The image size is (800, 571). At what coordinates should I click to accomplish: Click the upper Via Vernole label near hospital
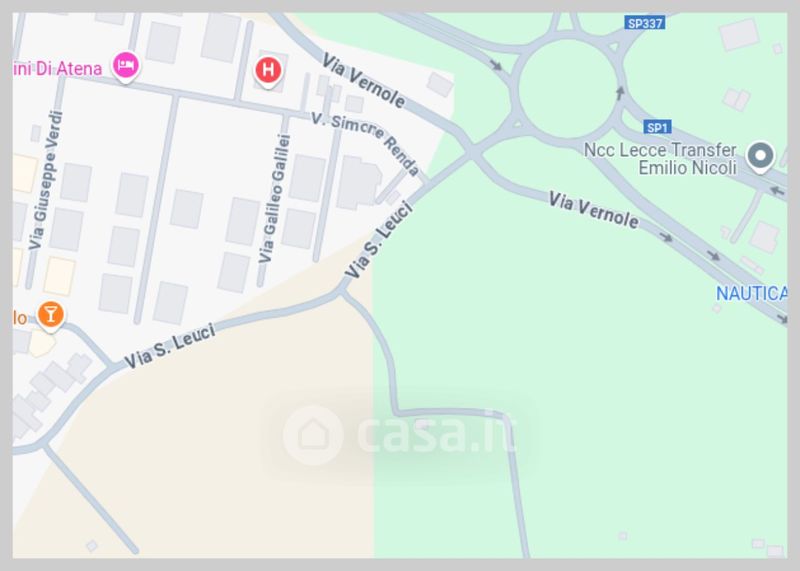pyautogui.click(x=363, y=81)
